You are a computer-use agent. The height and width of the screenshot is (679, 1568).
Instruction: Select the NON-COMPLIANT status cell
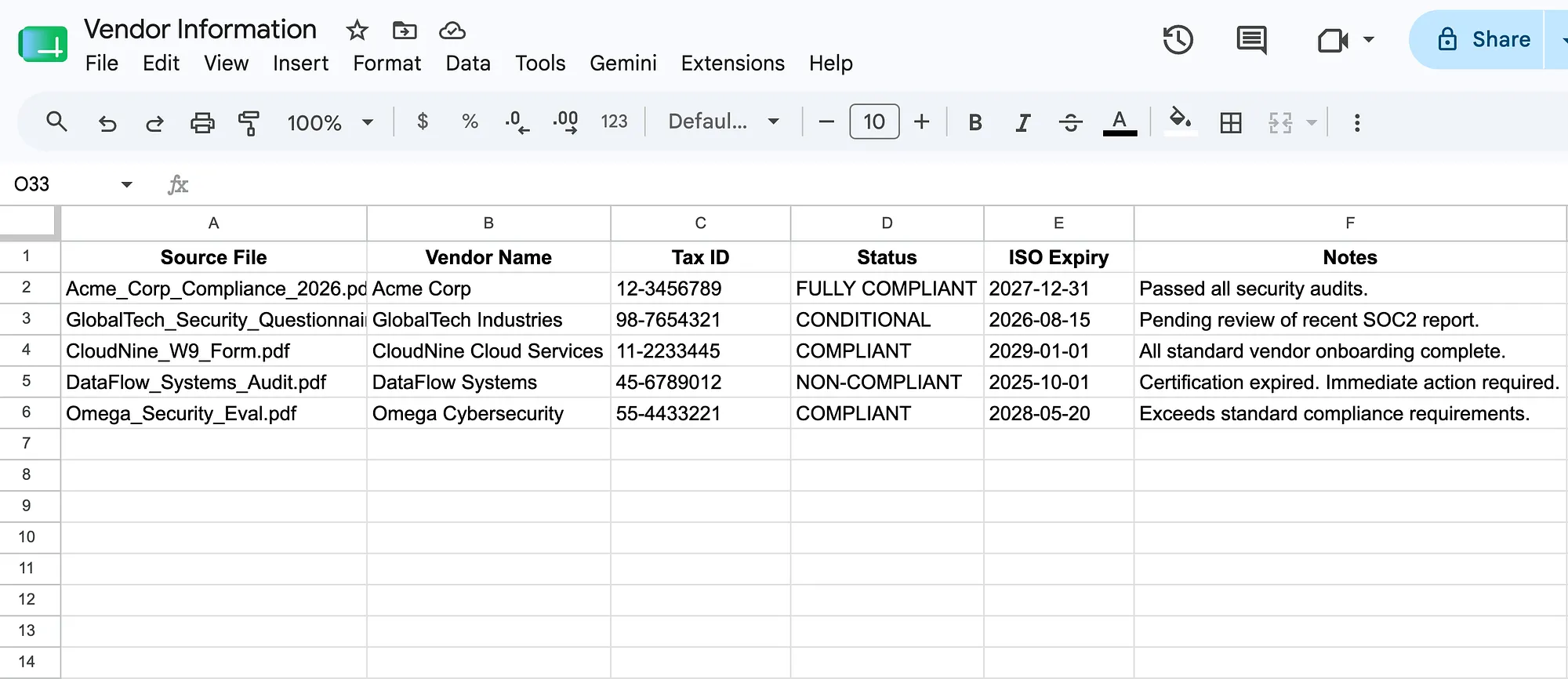point(887,382)
